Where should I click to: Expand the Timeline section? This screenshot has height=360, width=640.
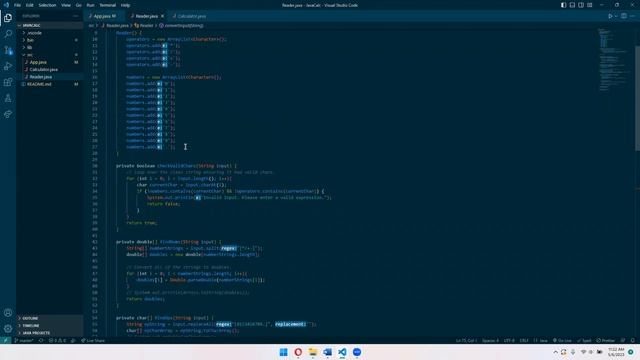coord(50,325)
